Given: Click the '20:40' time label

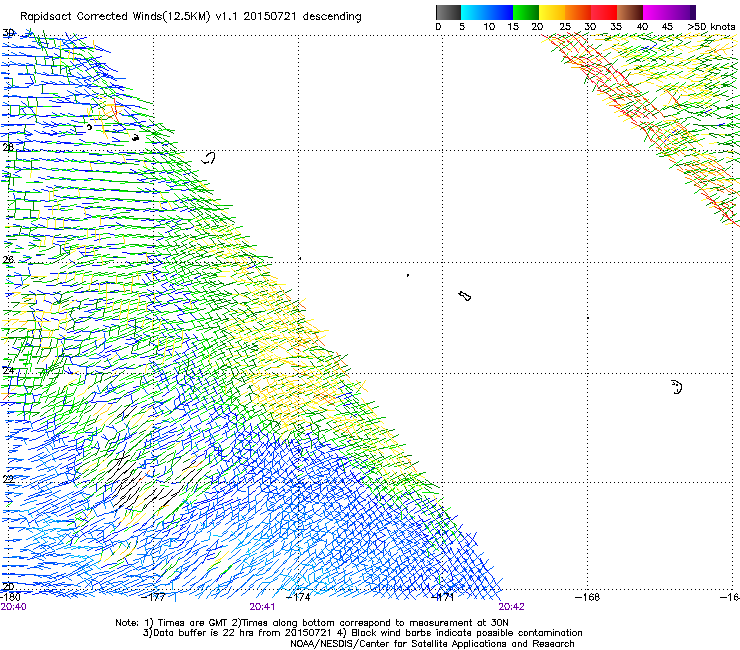Looking at the screenshot, I should 13,607.
